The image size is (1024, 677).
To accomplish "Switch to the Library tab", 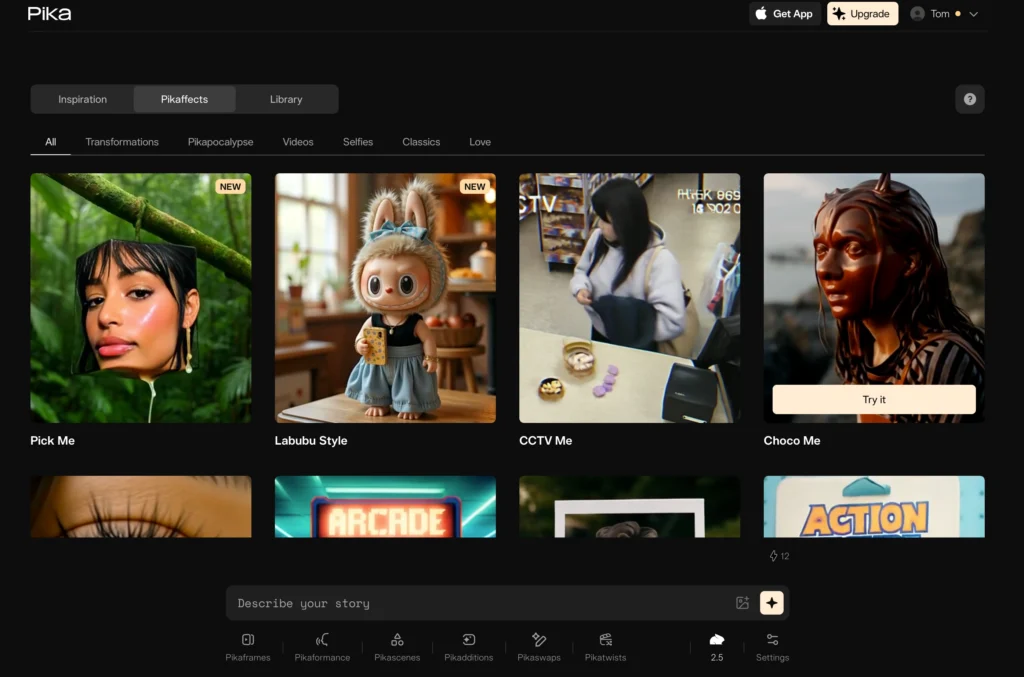I will (286, 99).
